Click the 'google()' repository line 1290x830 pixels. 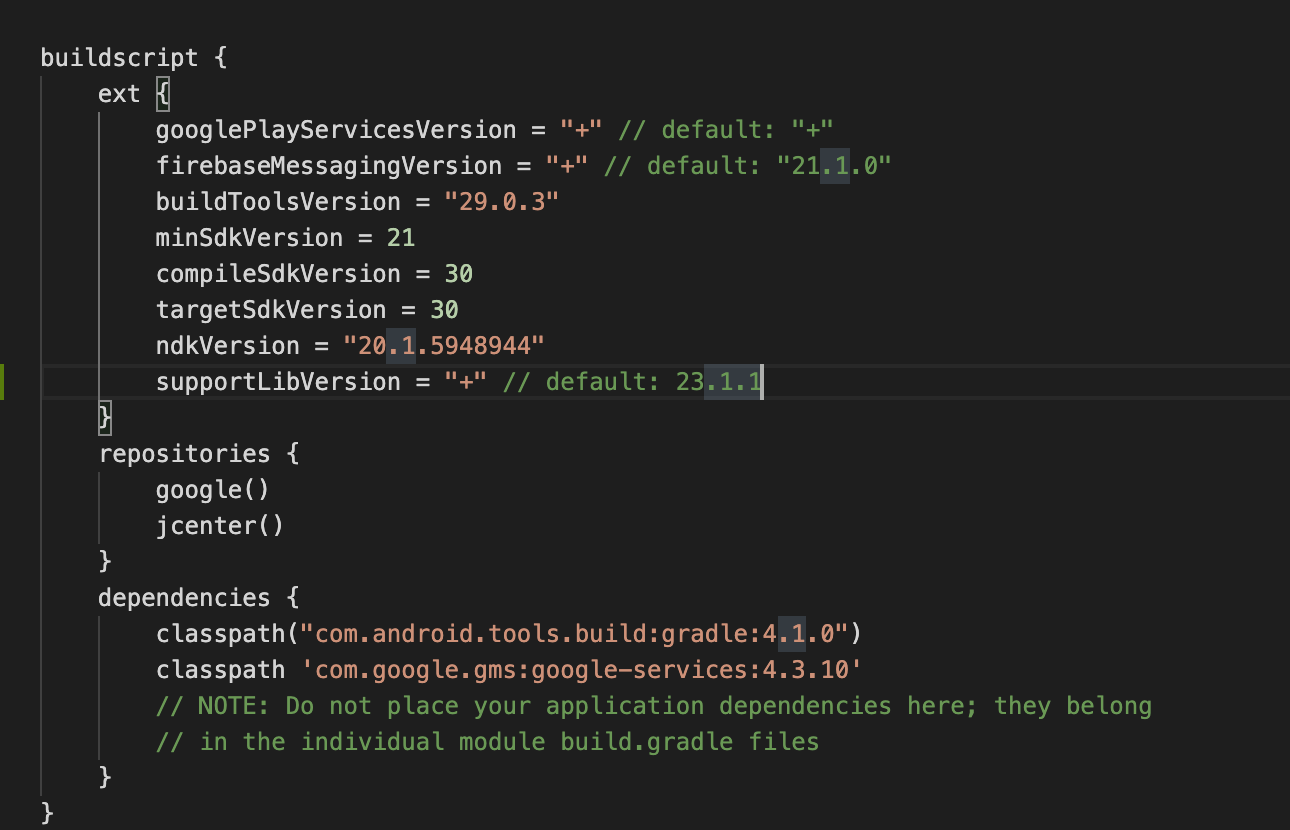click(x=213, y=489)
